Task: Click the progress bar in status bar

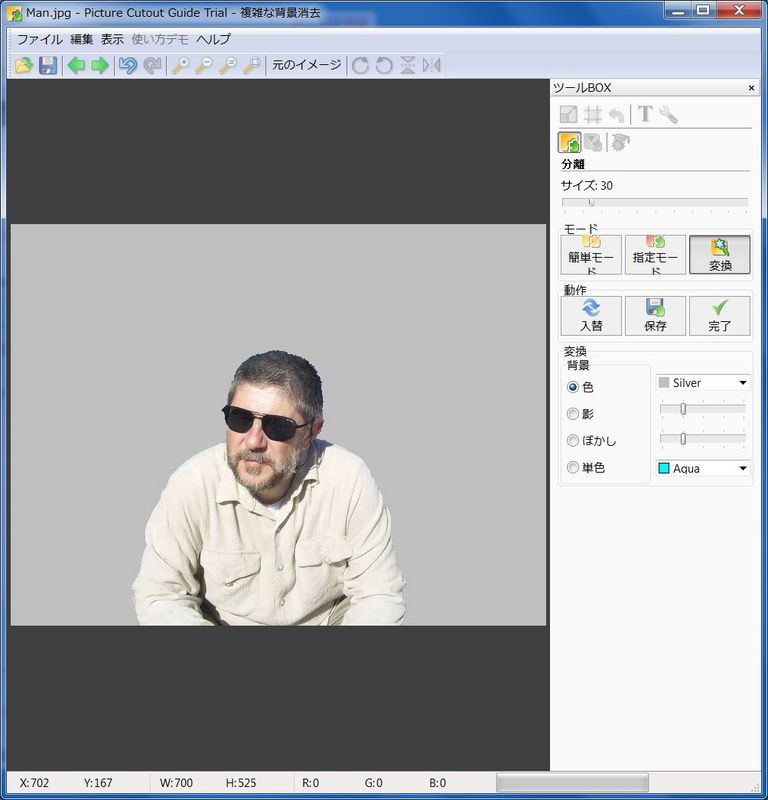Action: (x=572, y=783)
